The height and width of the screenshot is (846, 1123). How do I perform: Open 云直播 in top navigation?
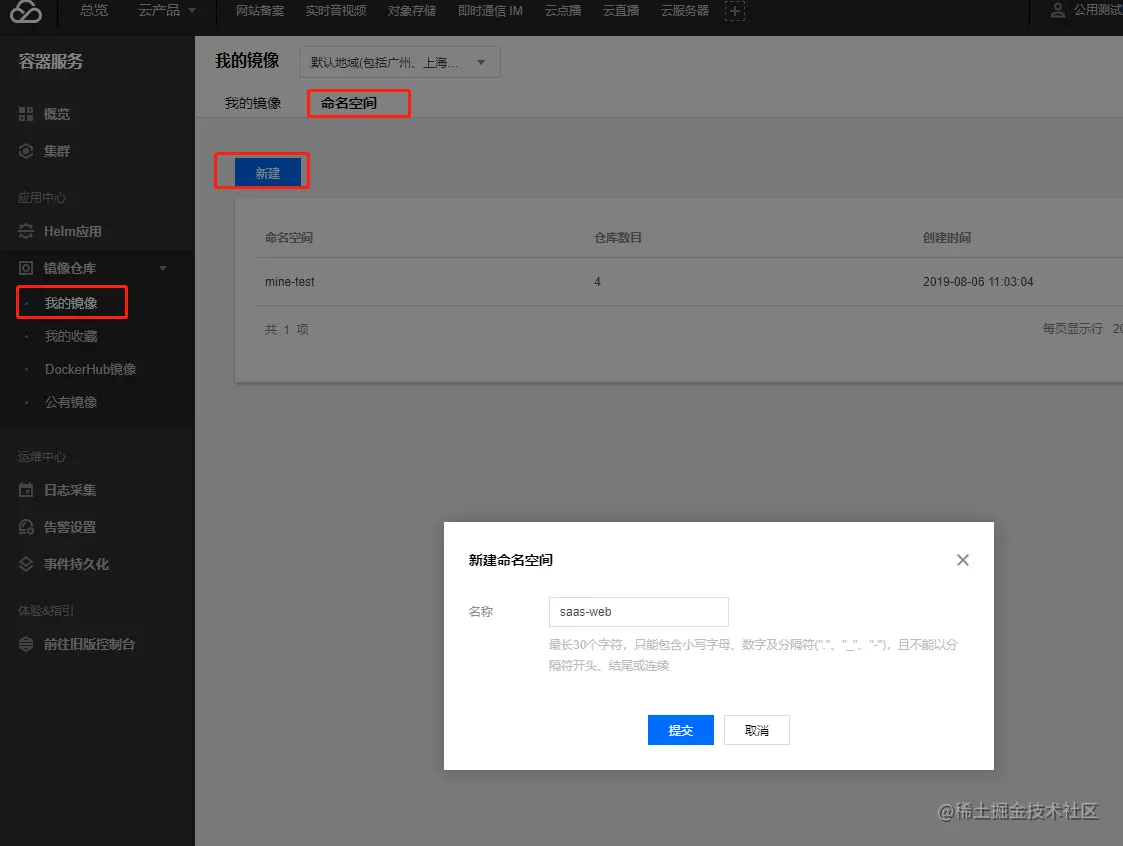pos(621,11)
